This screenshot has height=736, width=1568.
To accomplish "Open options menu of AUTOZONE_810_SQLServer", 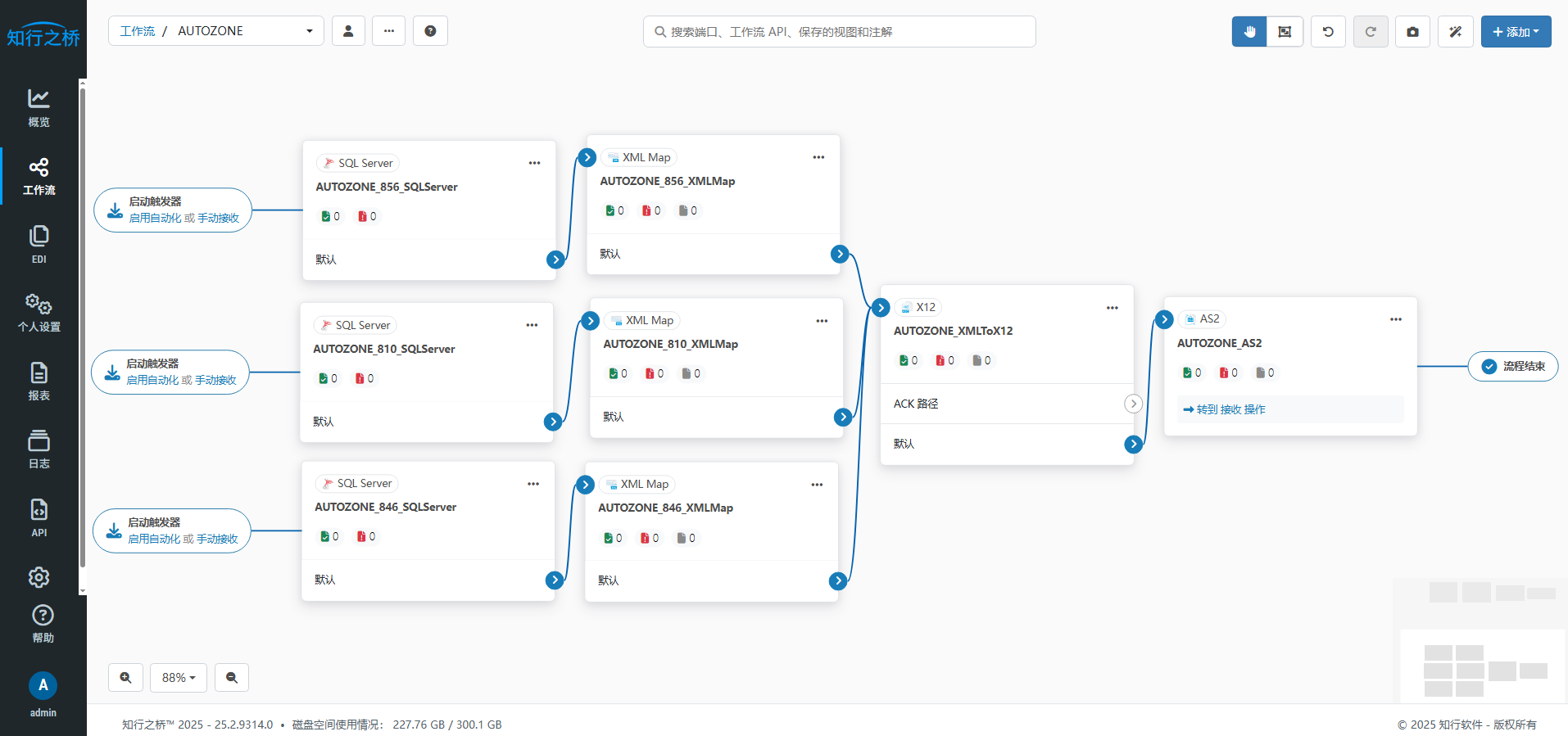I will (x=532, y=325).
